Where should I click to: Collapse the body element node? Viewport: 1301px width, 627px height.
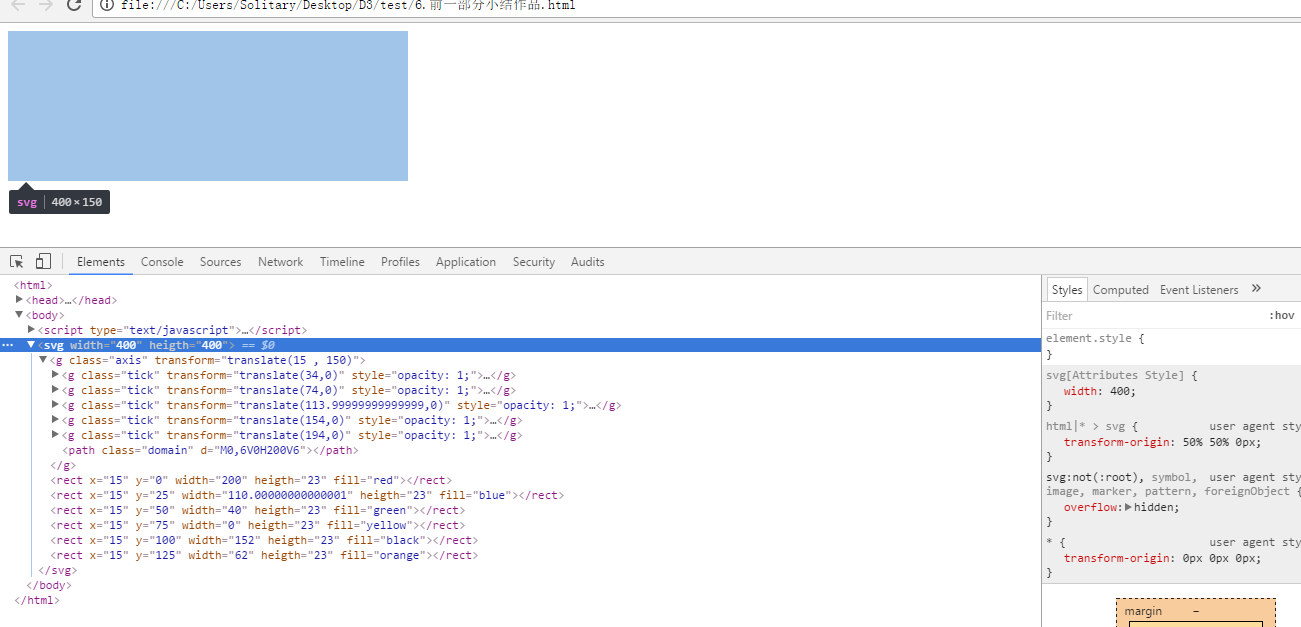click(x=19, y=315)
